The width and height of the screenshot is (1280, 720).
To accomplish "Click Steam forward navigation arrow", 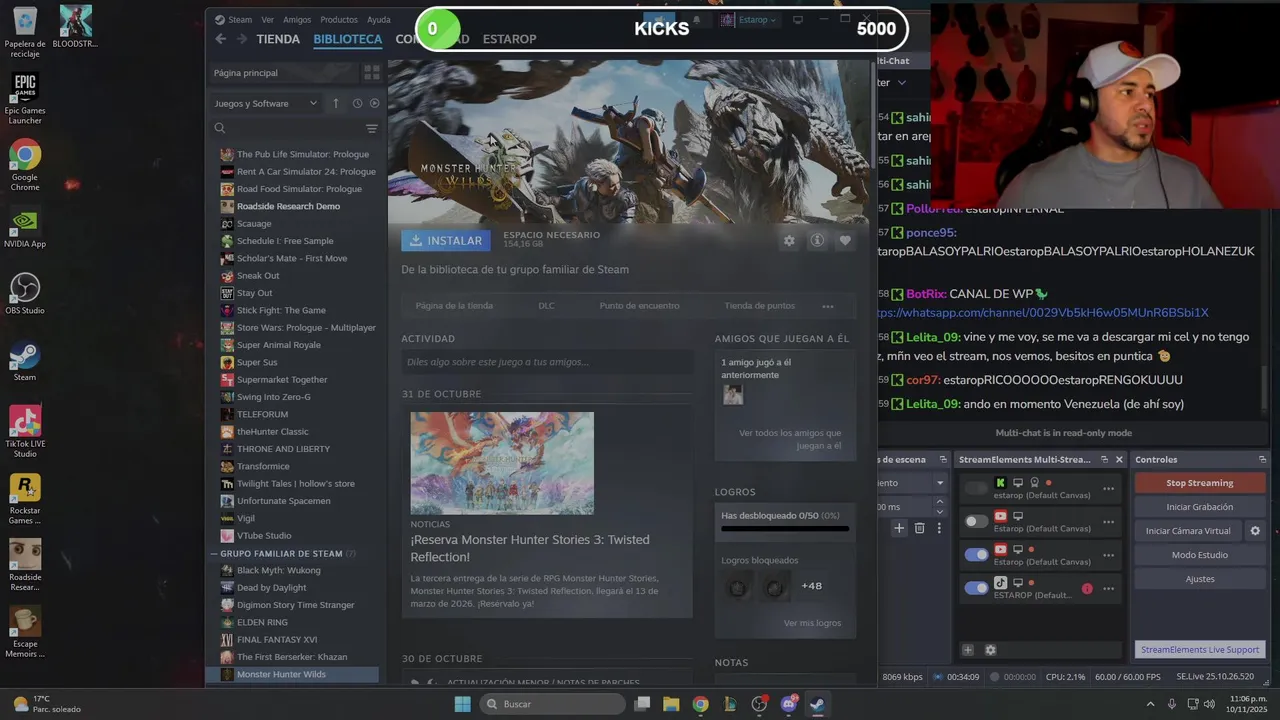I will pyautogui.click(x=241, y=39).
